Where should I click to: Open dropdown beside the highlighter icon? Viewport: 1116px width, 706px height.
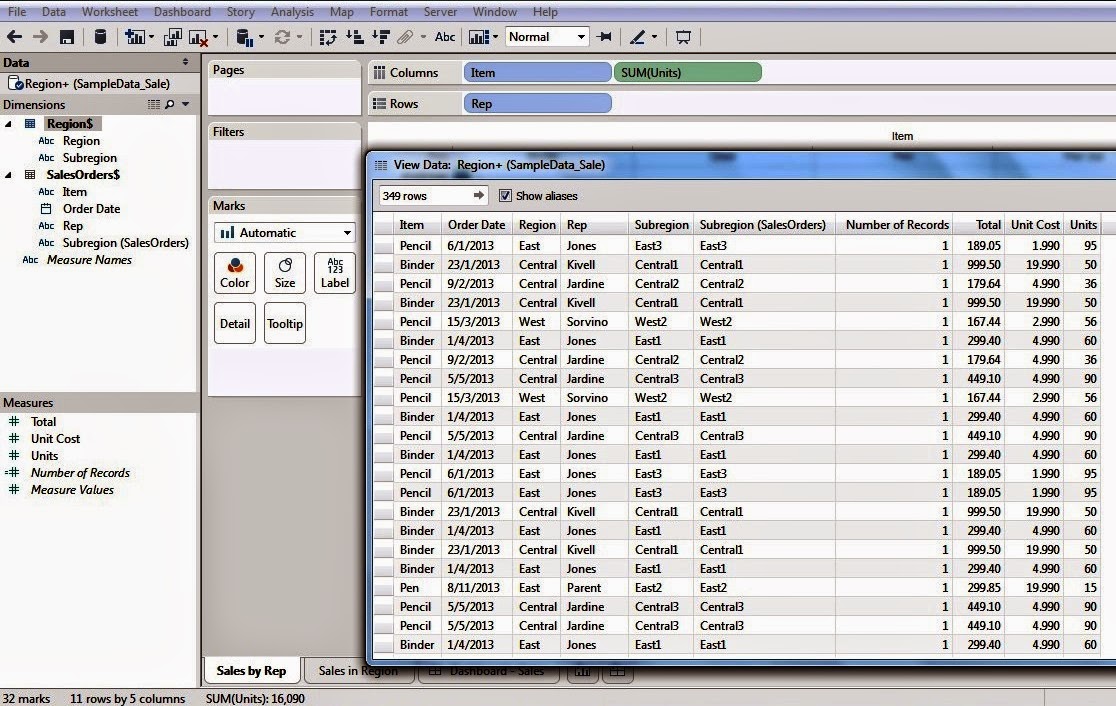tap(654, 37)
